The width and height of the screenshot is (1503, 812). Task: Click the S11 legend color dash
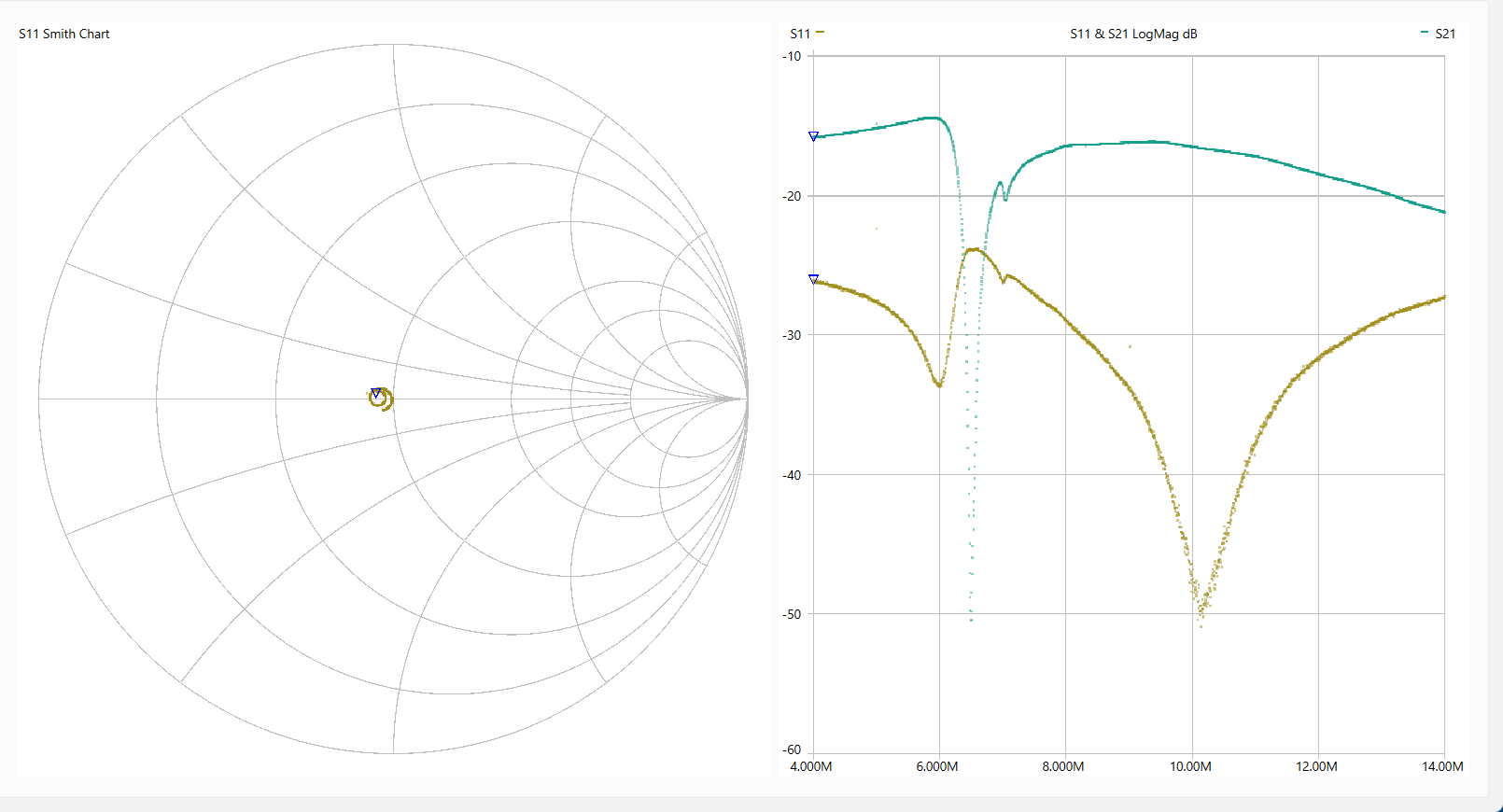[x=820, y=33]
